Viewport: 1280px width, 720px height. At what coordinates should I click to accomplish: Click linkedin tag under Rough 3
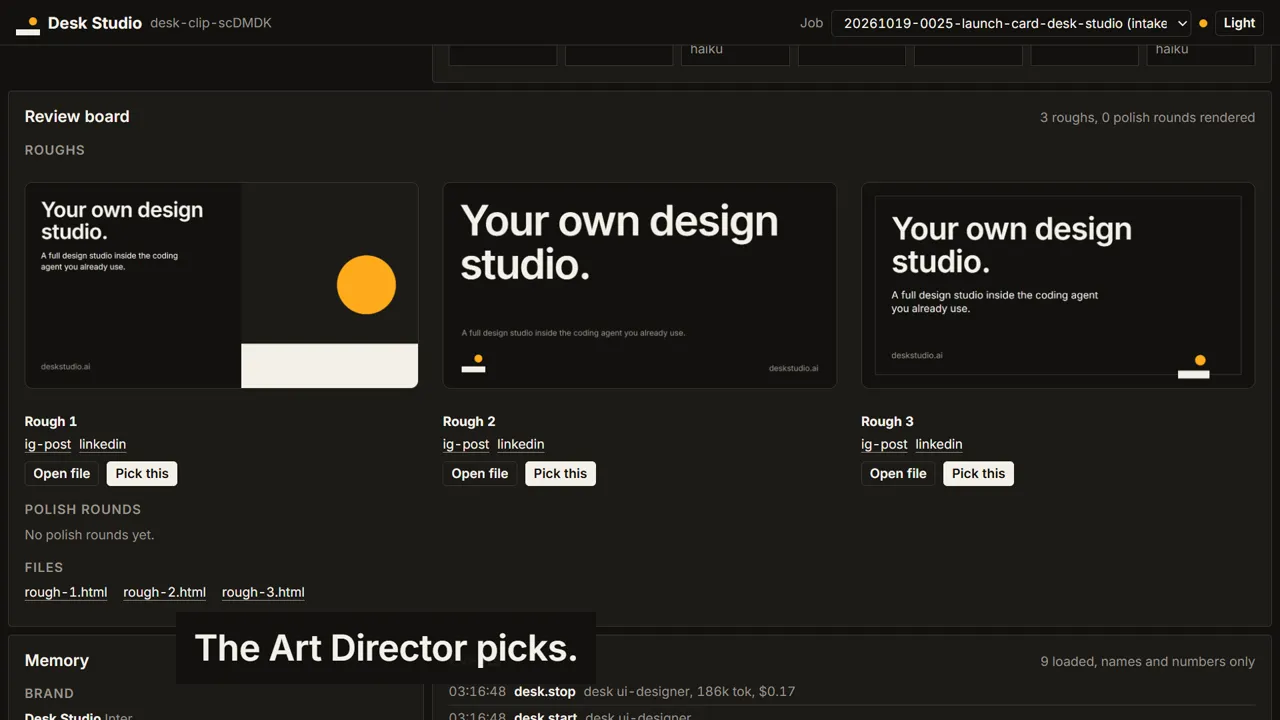click(x=939, y=444)
